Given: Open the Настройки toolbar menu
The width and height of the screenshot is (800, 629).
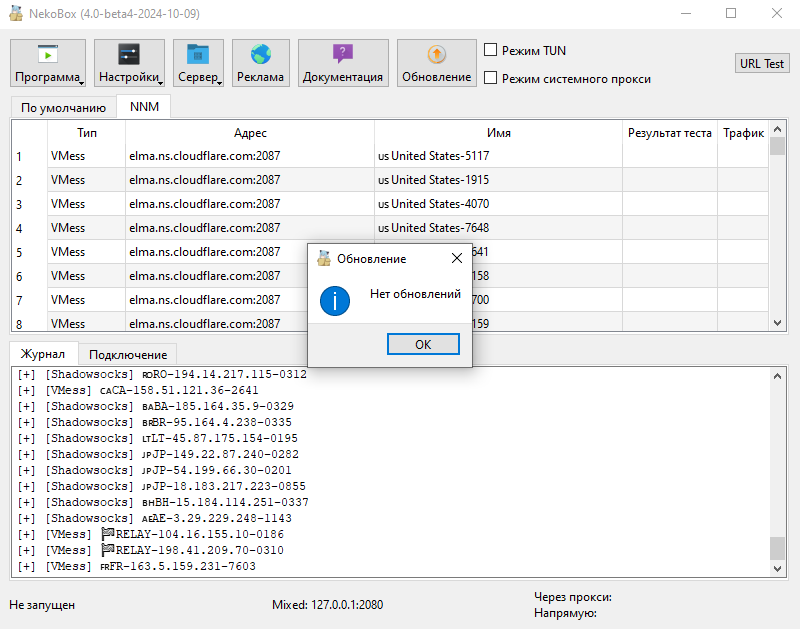Looking at the screenshot, I should point(129,63).
